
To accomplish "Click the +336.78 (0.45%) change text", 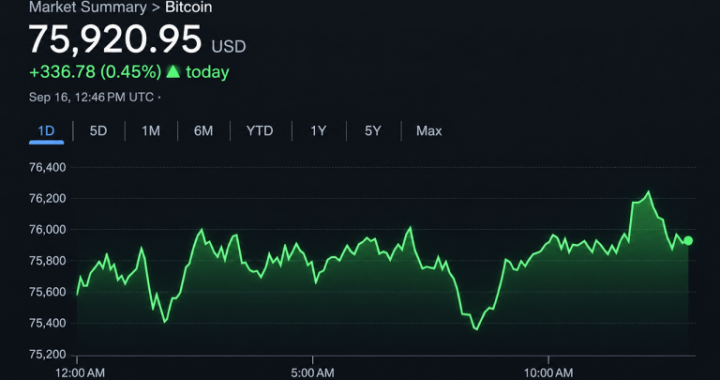I will 95,72.
